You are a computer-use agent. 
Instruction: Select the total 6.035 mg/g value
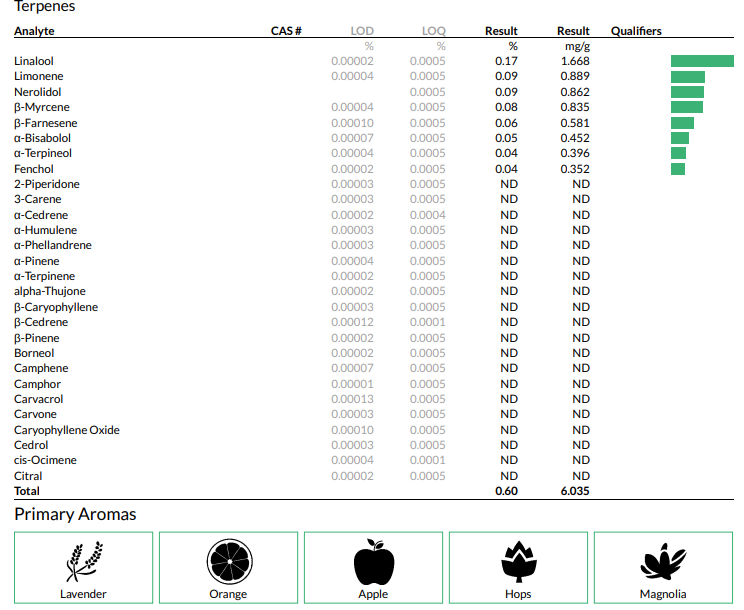pyautogui.click(x=574, y=491)
